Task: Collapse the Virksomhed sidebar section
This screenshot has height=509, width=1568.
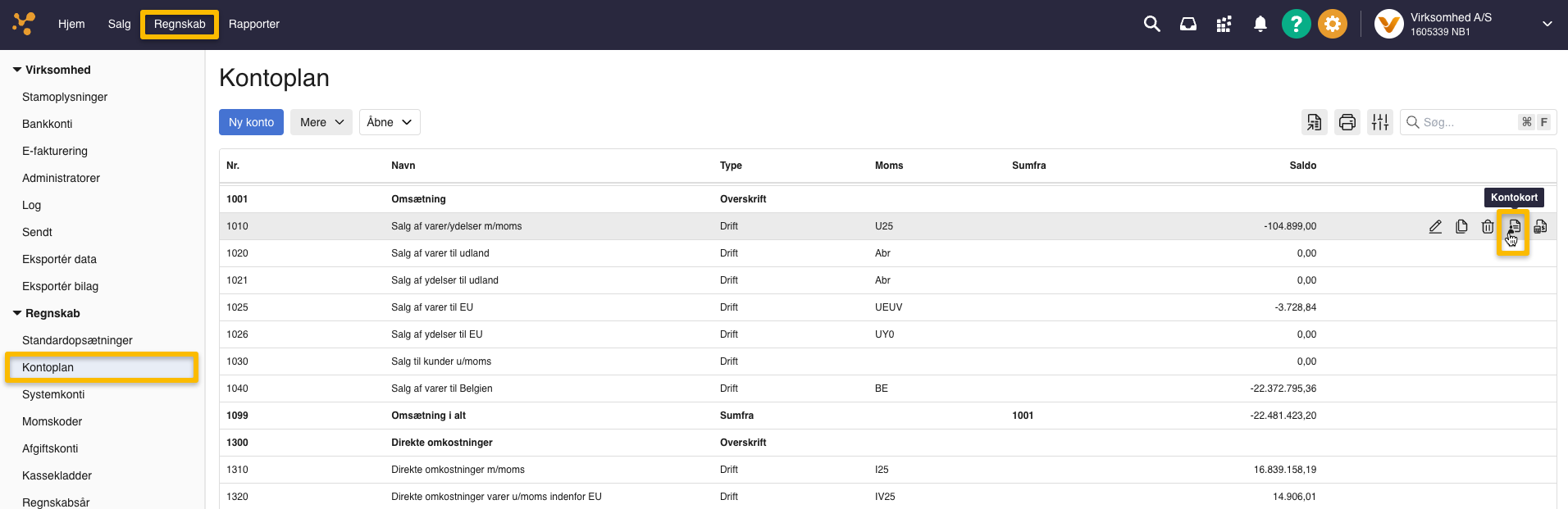Action: click(17, 70)
